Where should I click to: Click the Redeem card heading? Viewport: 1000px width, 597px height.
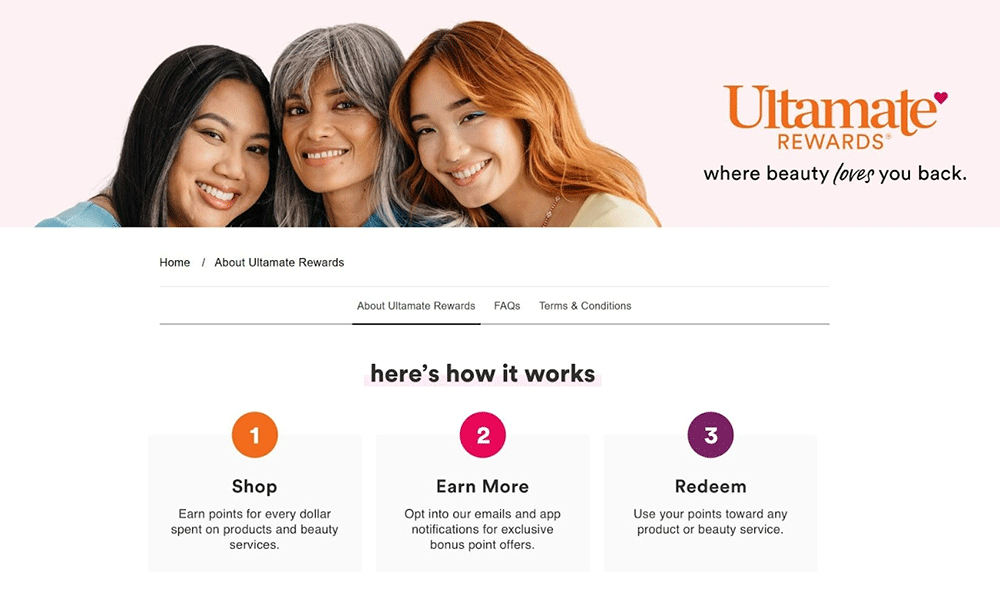710,487
